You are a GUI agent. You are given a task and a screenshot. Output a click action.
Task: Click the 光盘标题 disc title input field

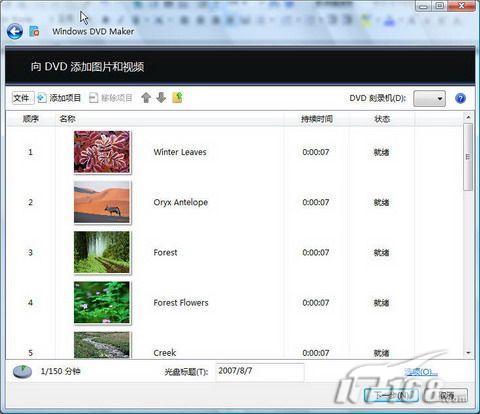pos(260,371)
